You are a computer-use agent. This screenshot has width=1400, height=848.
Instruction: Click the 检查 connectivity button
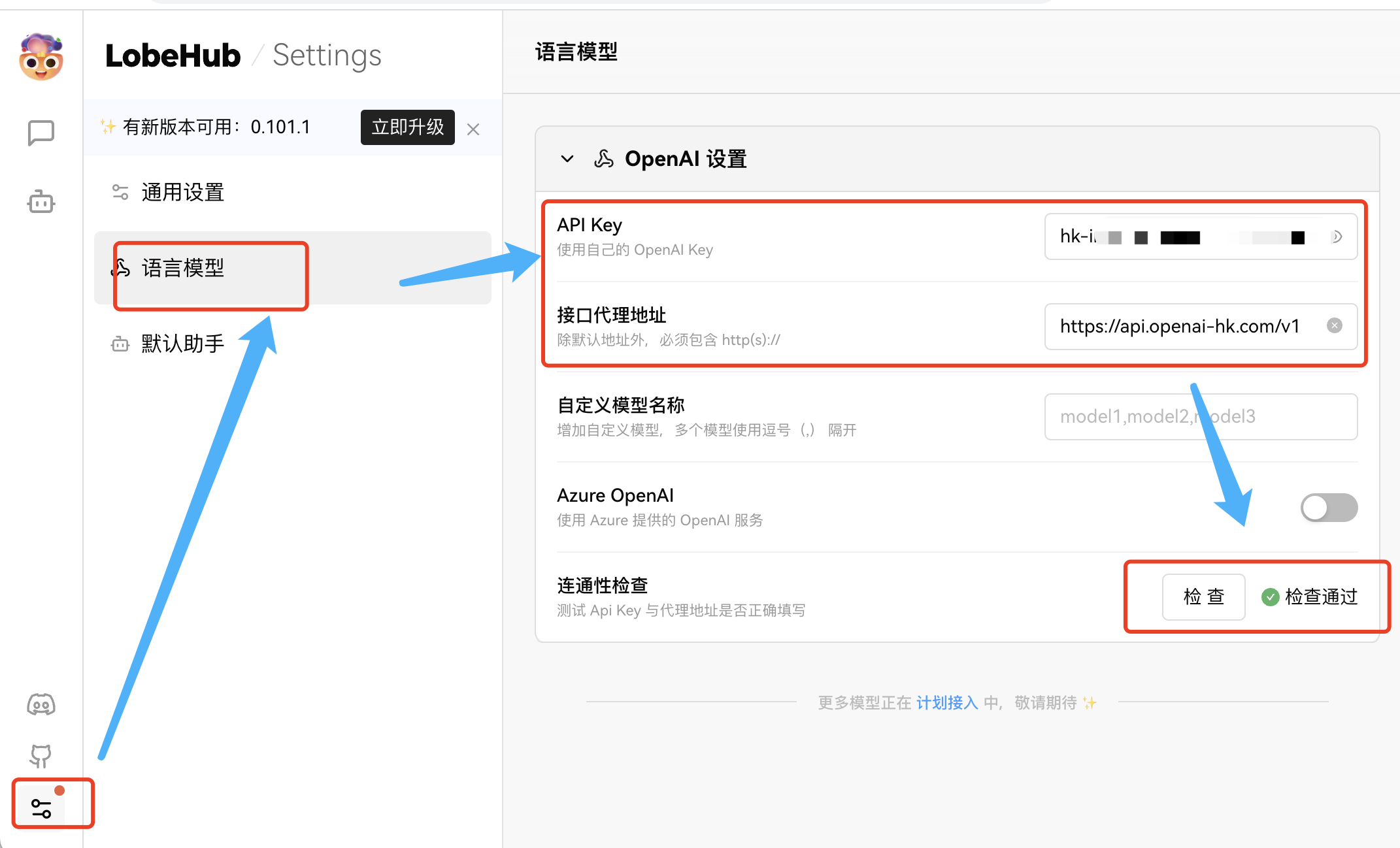coord(1203,596)
